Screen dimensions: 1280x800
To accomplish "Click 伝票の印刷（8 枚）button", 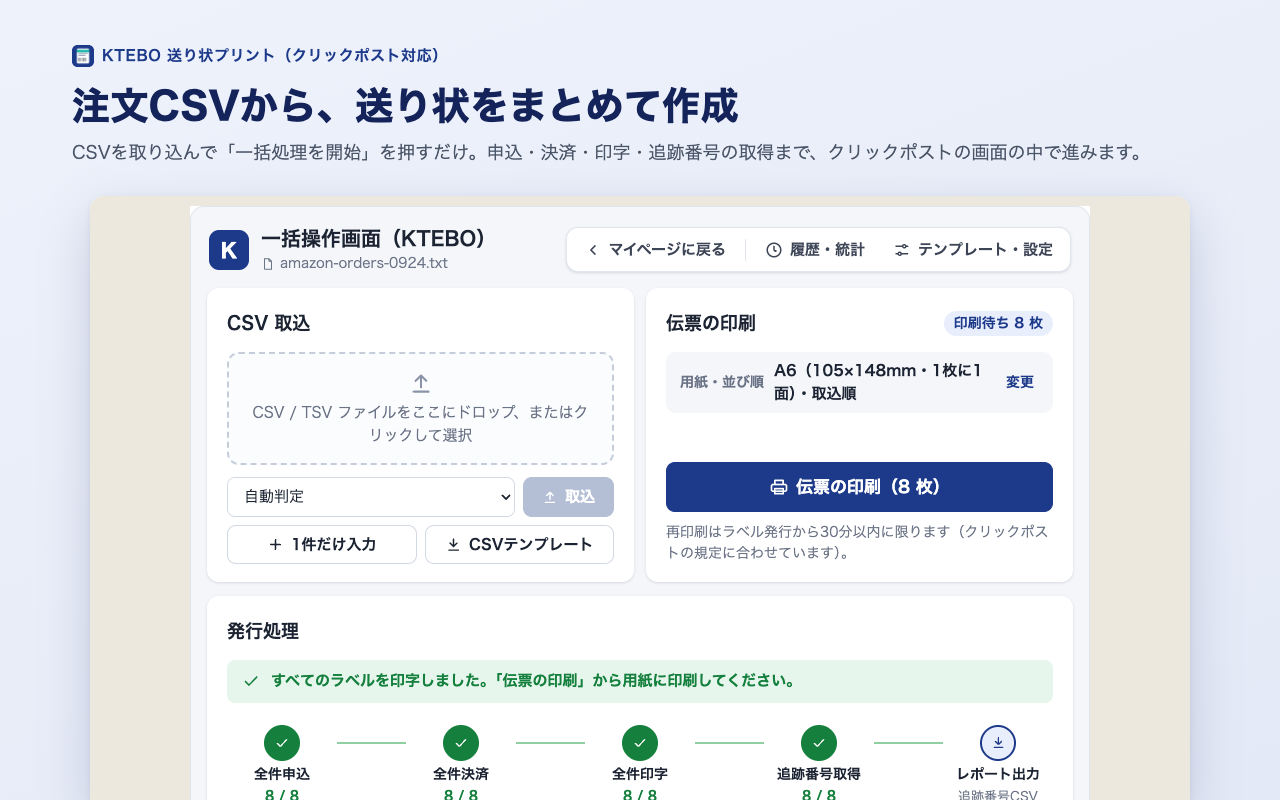I will click(x=859, y=487).
